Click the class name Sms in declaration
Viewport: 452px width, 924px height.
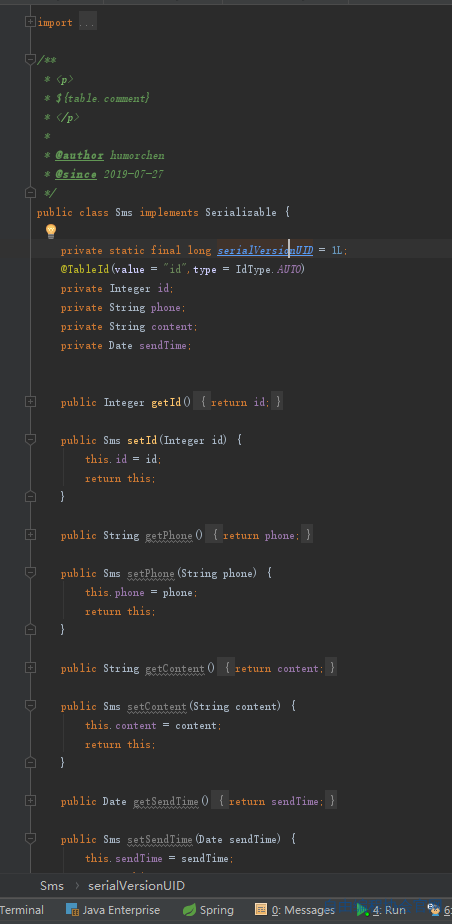(x=124, y=212)
